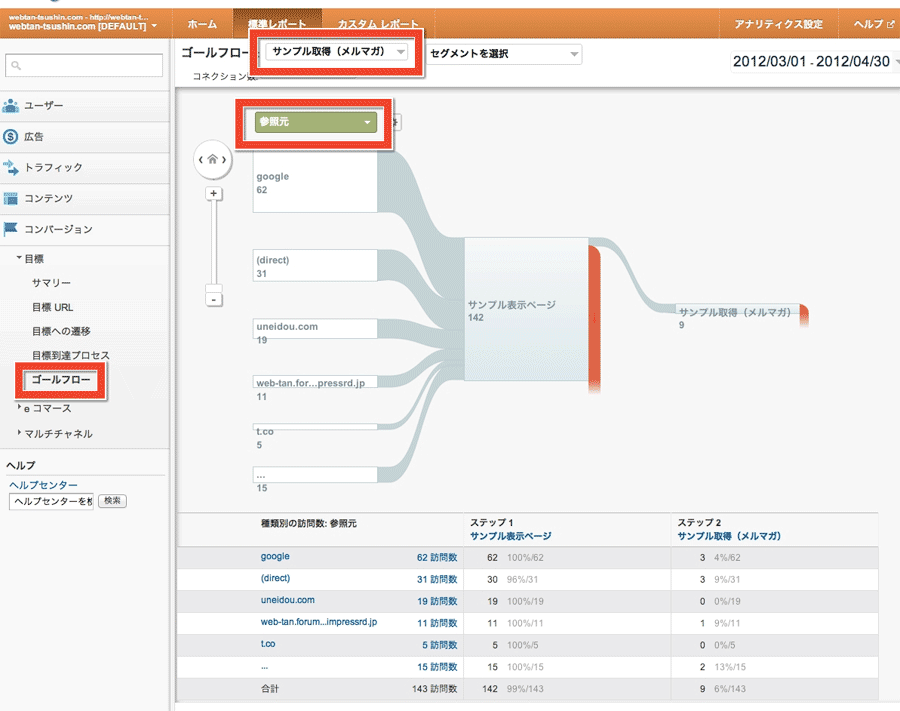Zoom out with the minus button
Image resolution: width=900 pixels, height=711 pixels.
tap(213, 297)
